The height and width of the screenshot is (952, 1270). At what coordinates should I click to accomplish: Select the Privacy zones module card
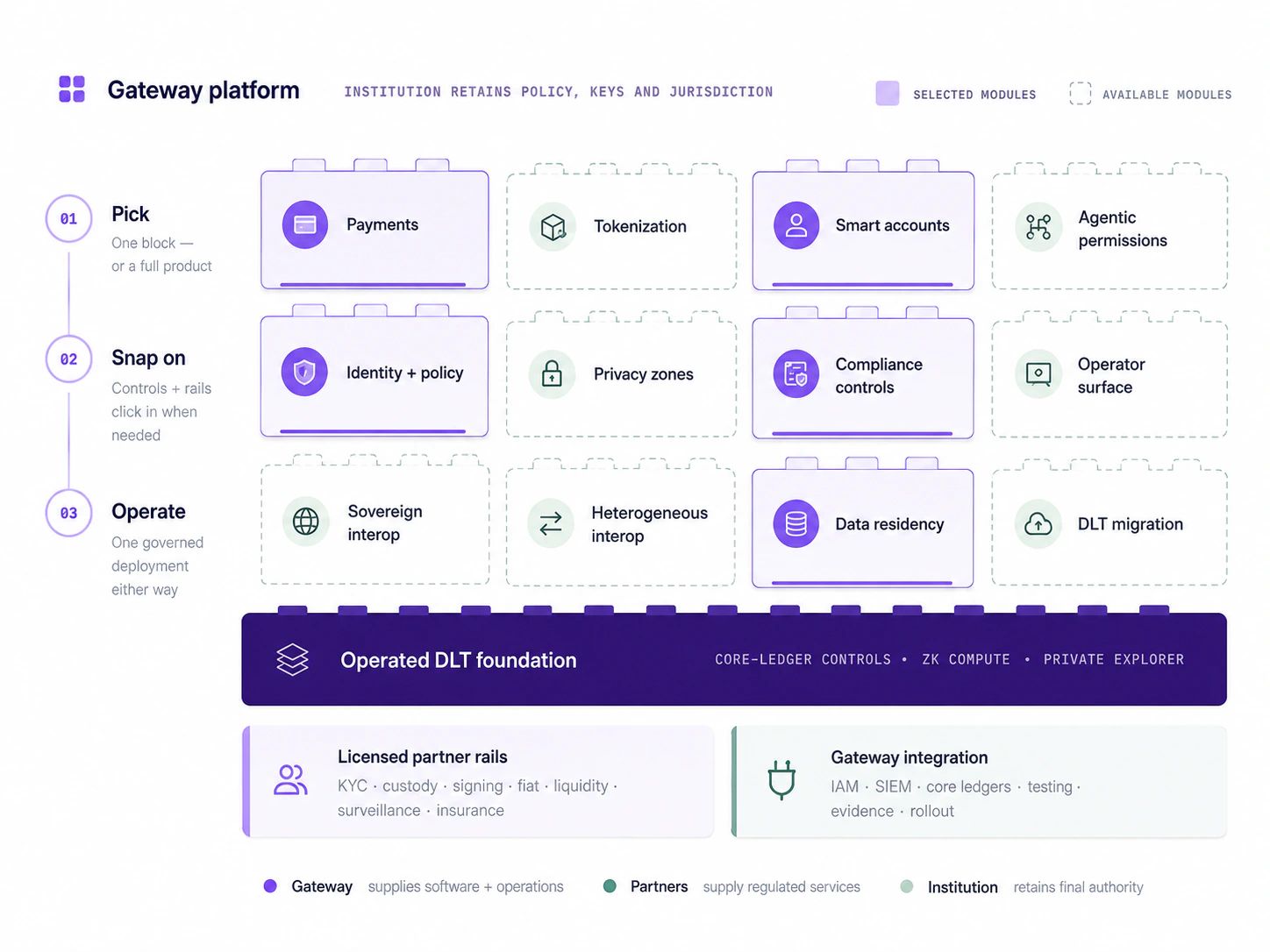[622, 374]
